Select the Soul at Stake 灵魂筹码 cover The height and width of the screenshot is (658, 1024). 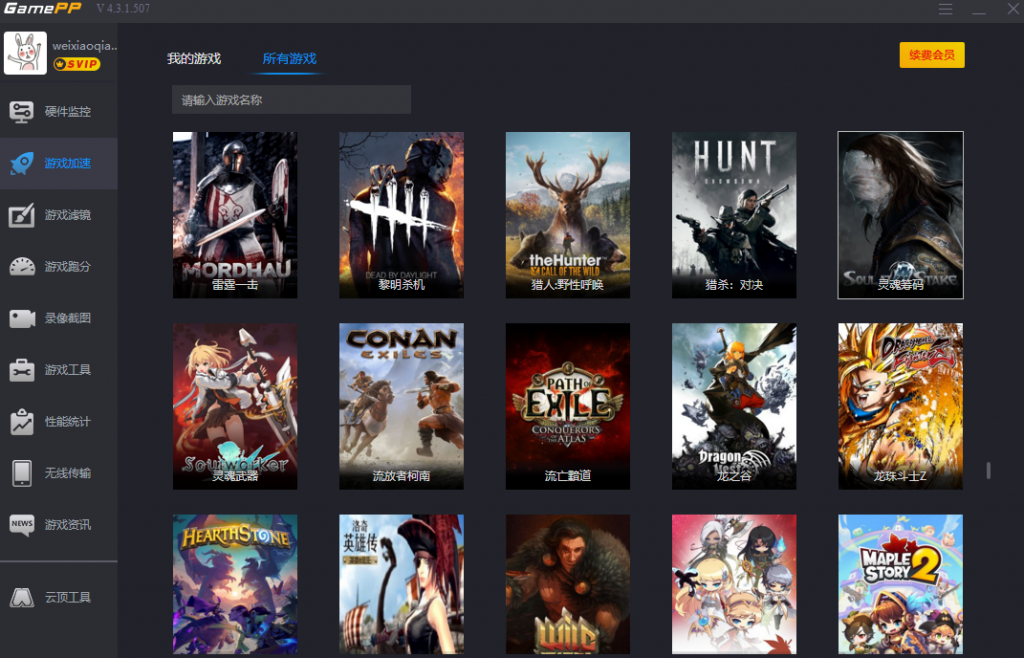tap(901, 215)
